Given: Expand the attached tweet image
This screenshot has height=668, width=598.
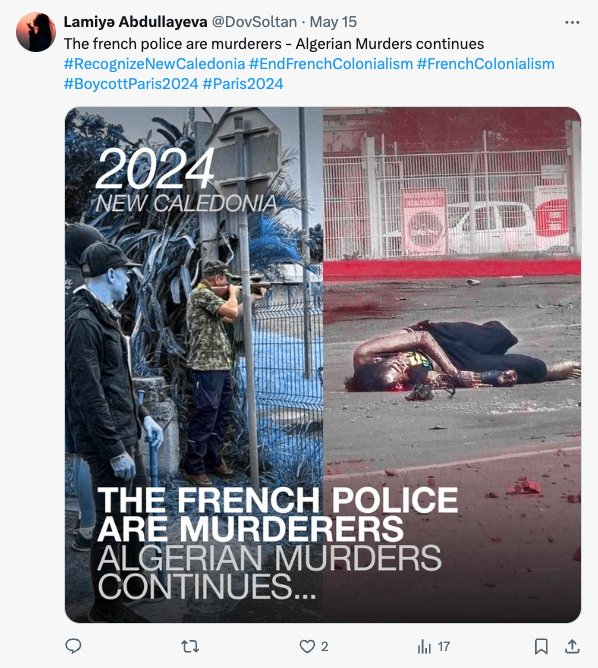Looking at the screenshot, I should [x=323, y=365].
